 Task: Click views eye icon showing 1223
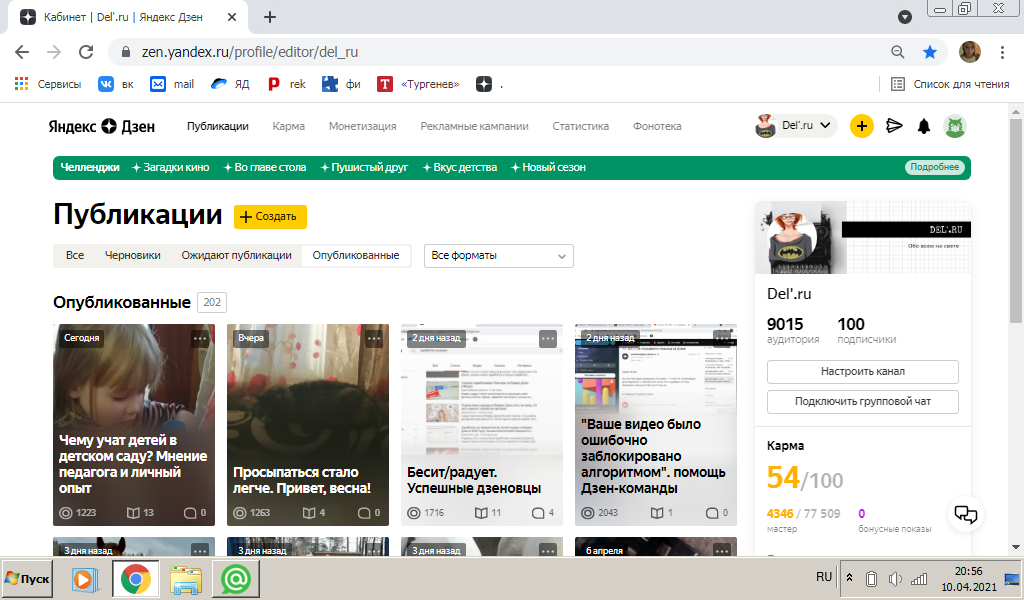(x=66, y=513)
